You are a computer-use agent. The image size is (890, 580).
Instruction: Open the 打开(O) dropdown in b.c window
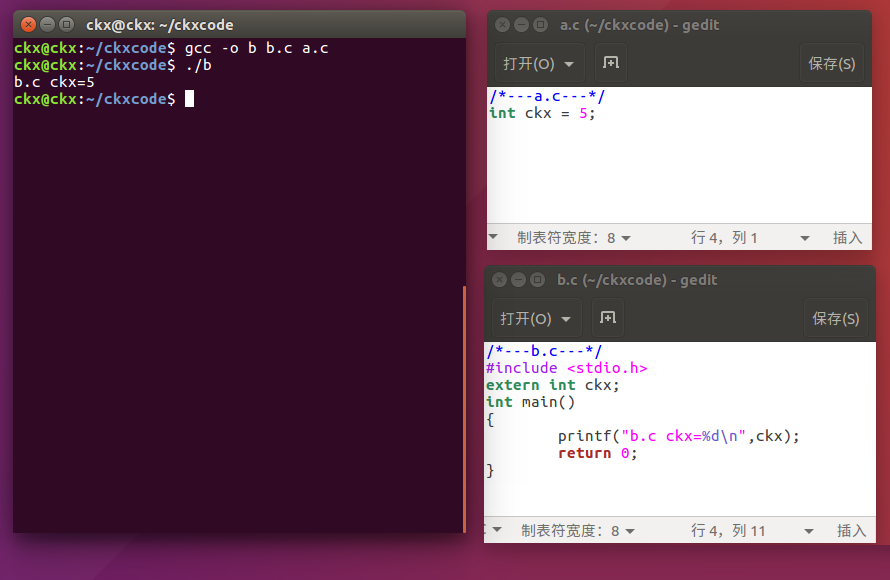coord(535,319)
